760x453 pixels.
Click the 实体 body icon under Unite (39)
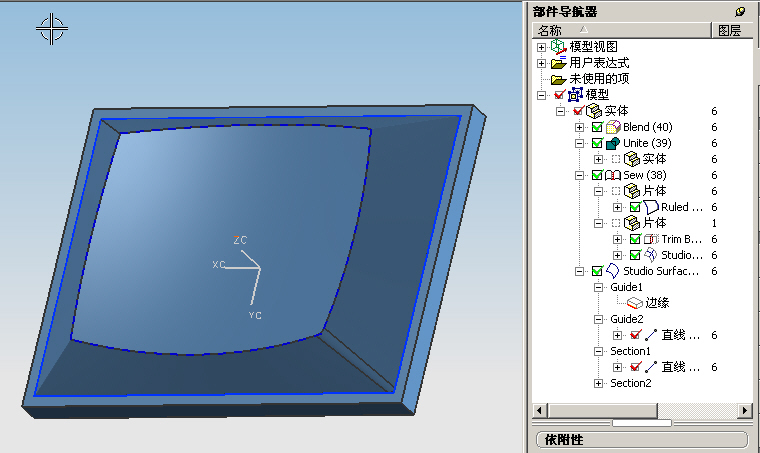632,159
